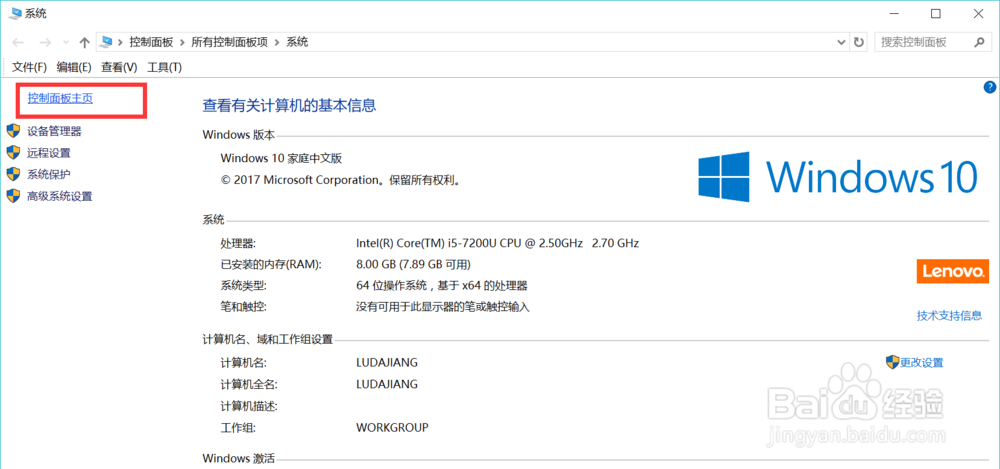Screen dimensions: 1000x469
Task: Click the Forward navigation arrow
Action: 45,43
